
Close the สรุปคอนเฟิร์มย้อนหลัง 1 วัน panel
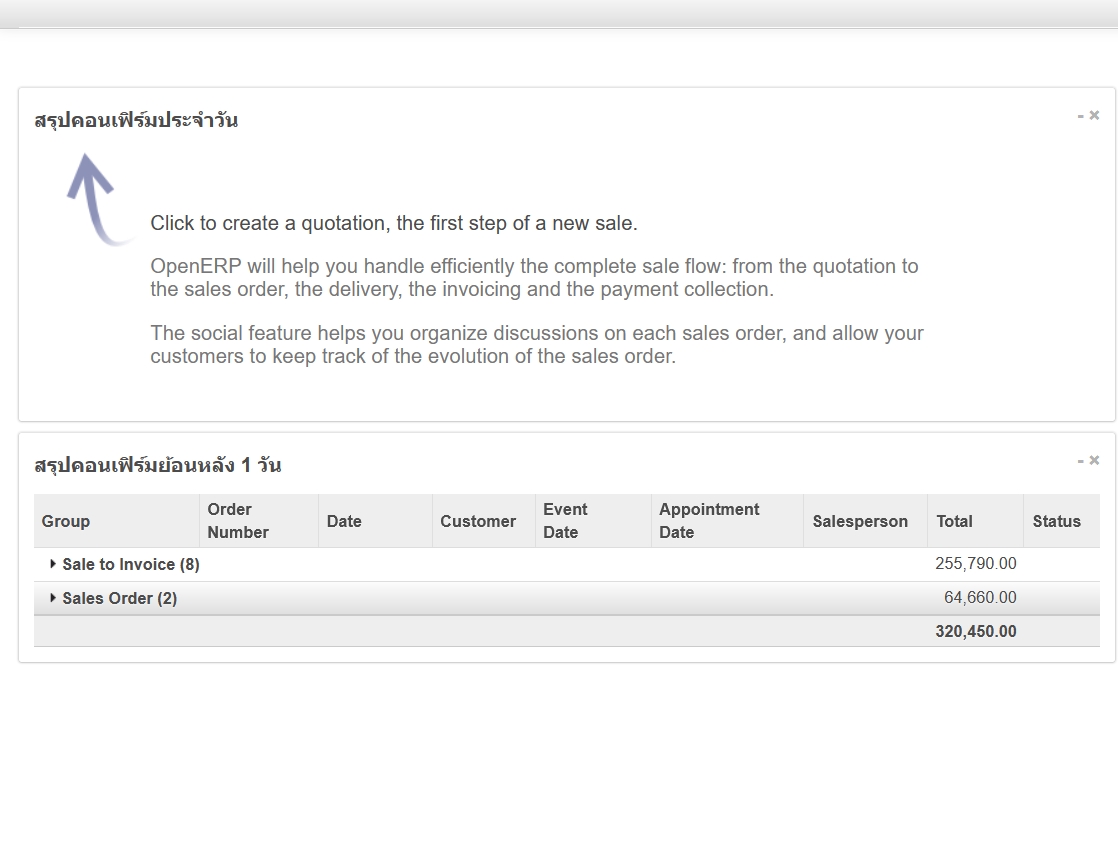click(x=1094, y=460)
